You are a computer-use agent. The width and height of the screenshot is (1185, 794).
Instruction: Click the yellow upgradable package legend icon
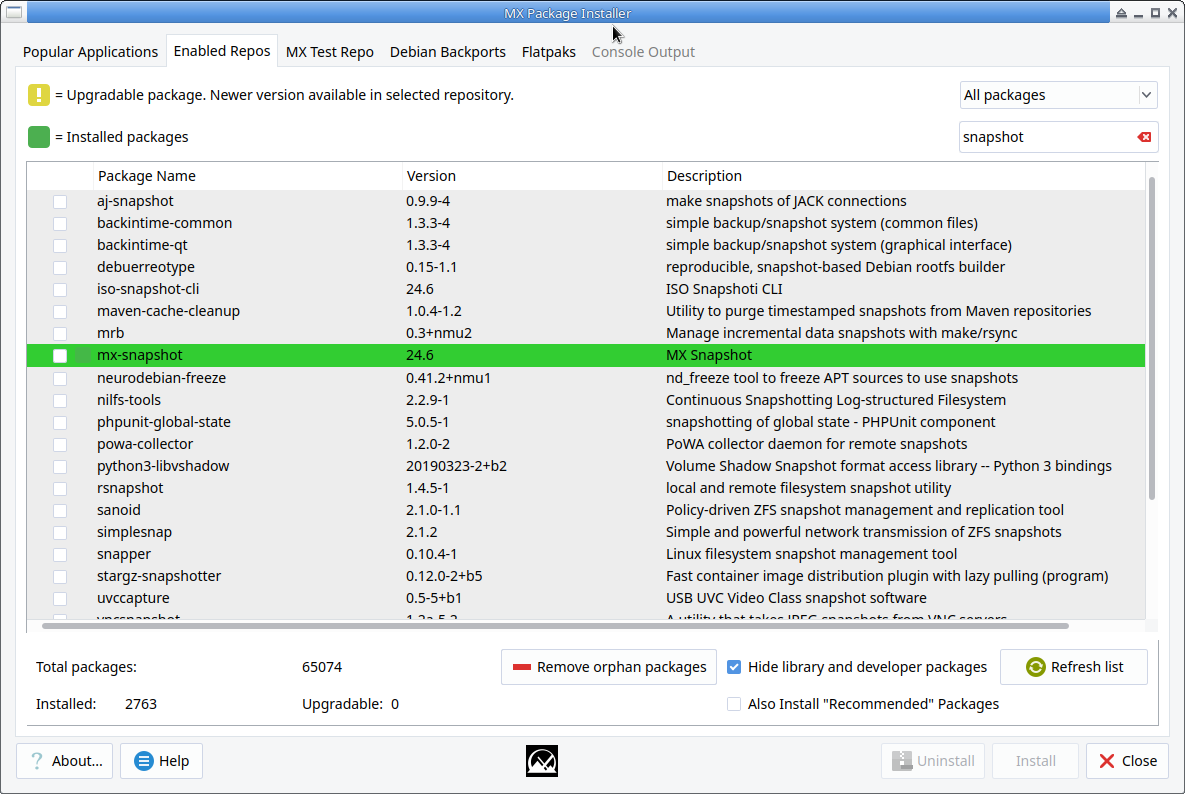click(x=39, y=95)
